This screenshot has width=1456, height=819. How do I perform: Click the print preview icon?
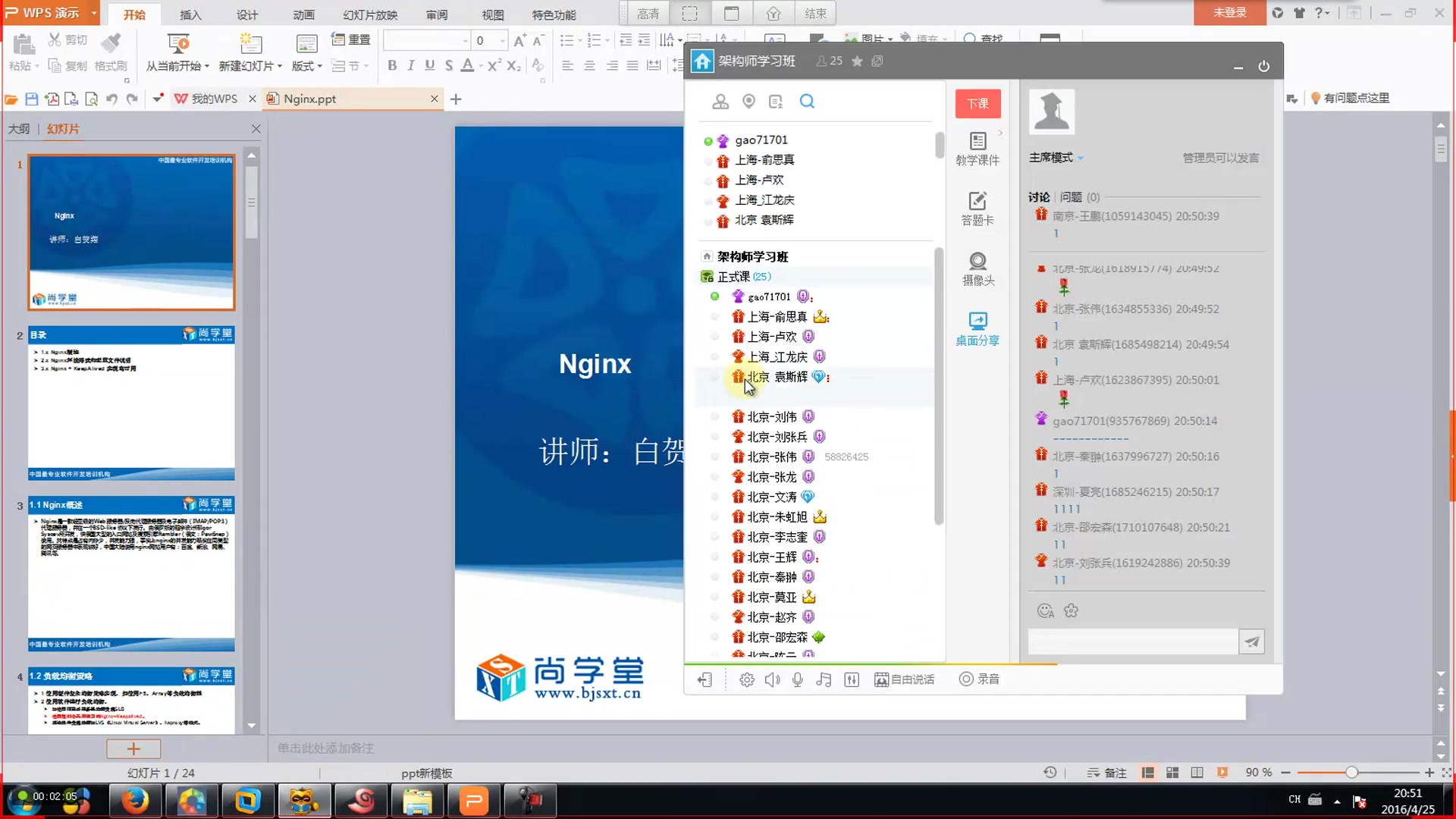tap(91, 99)
